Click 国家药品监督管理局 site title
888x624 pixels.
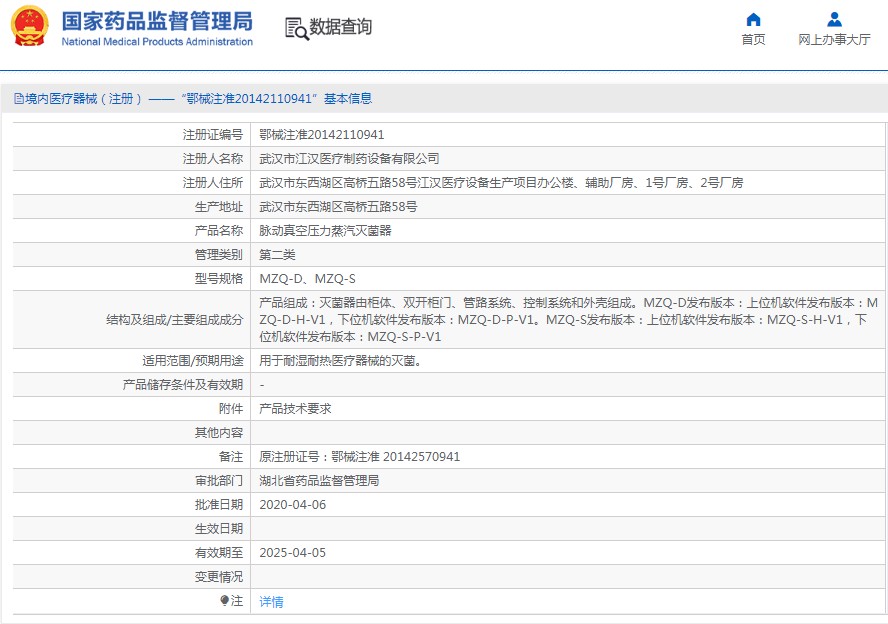157,22
